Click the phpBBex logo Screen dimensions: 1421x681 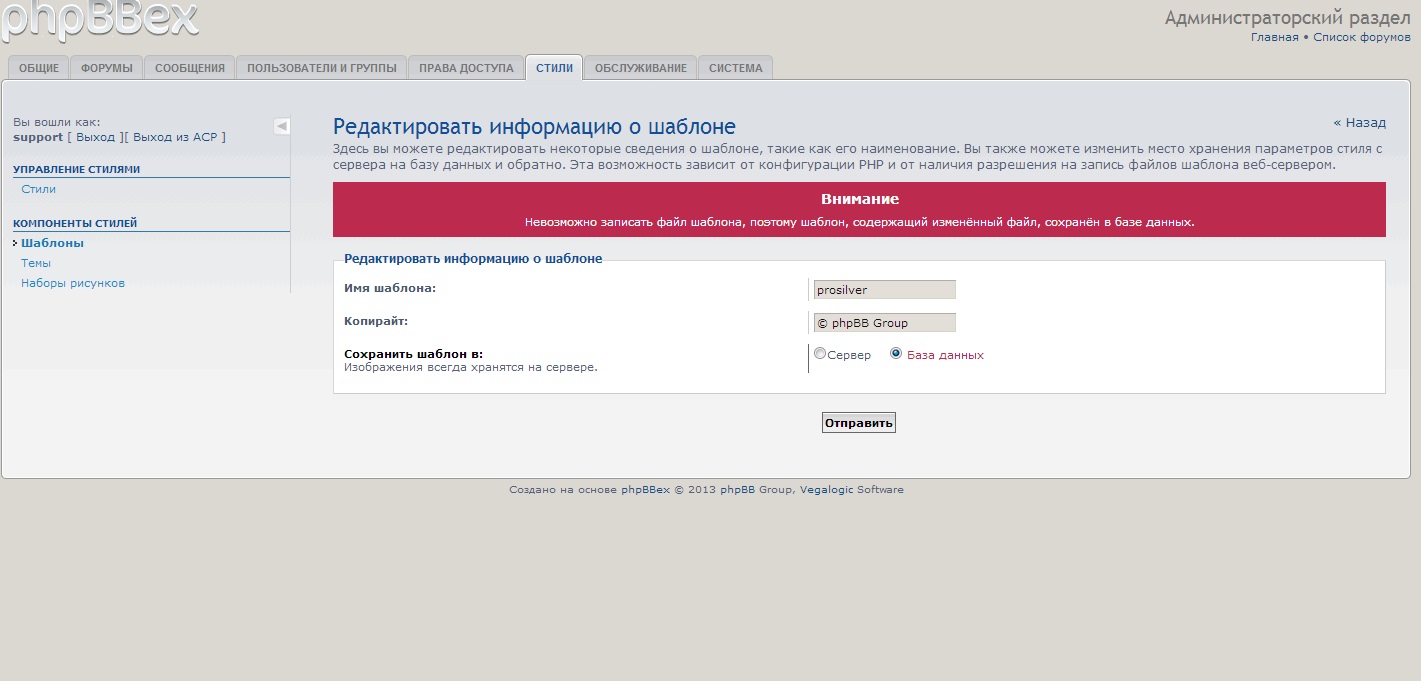pos(100,20)
